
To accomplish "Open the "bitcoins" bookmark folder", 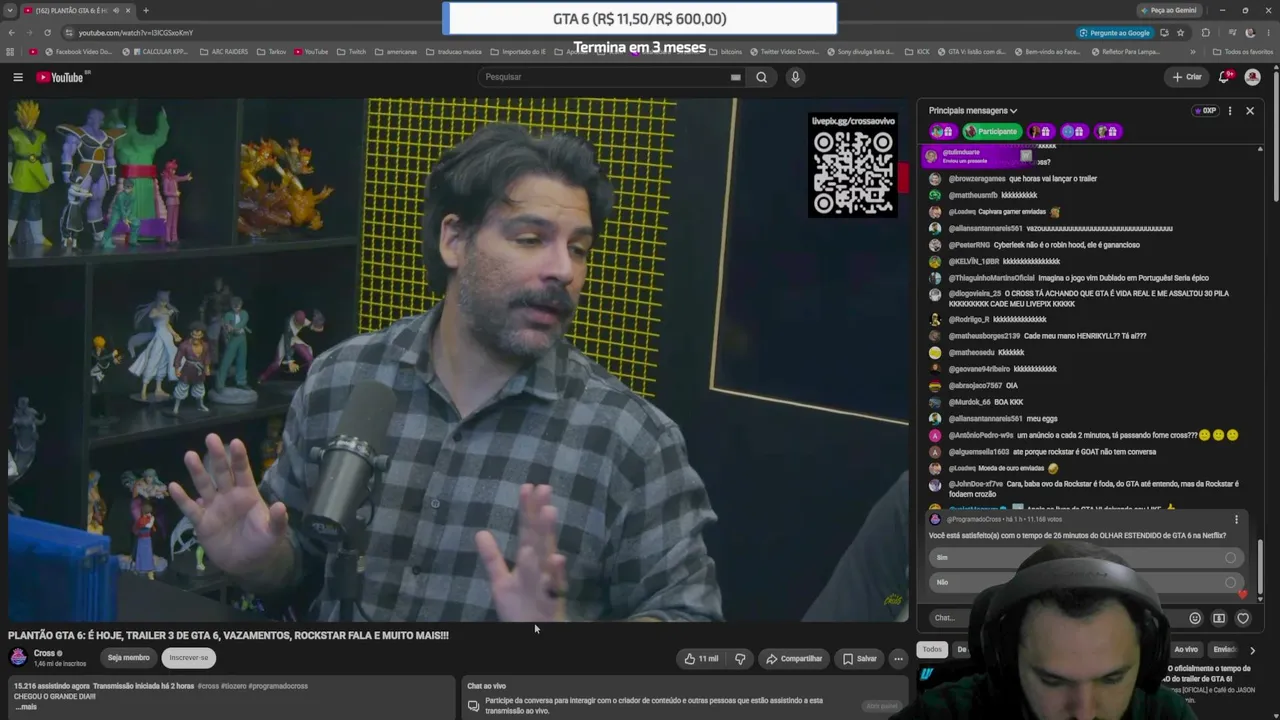I will tap(726, 52).
